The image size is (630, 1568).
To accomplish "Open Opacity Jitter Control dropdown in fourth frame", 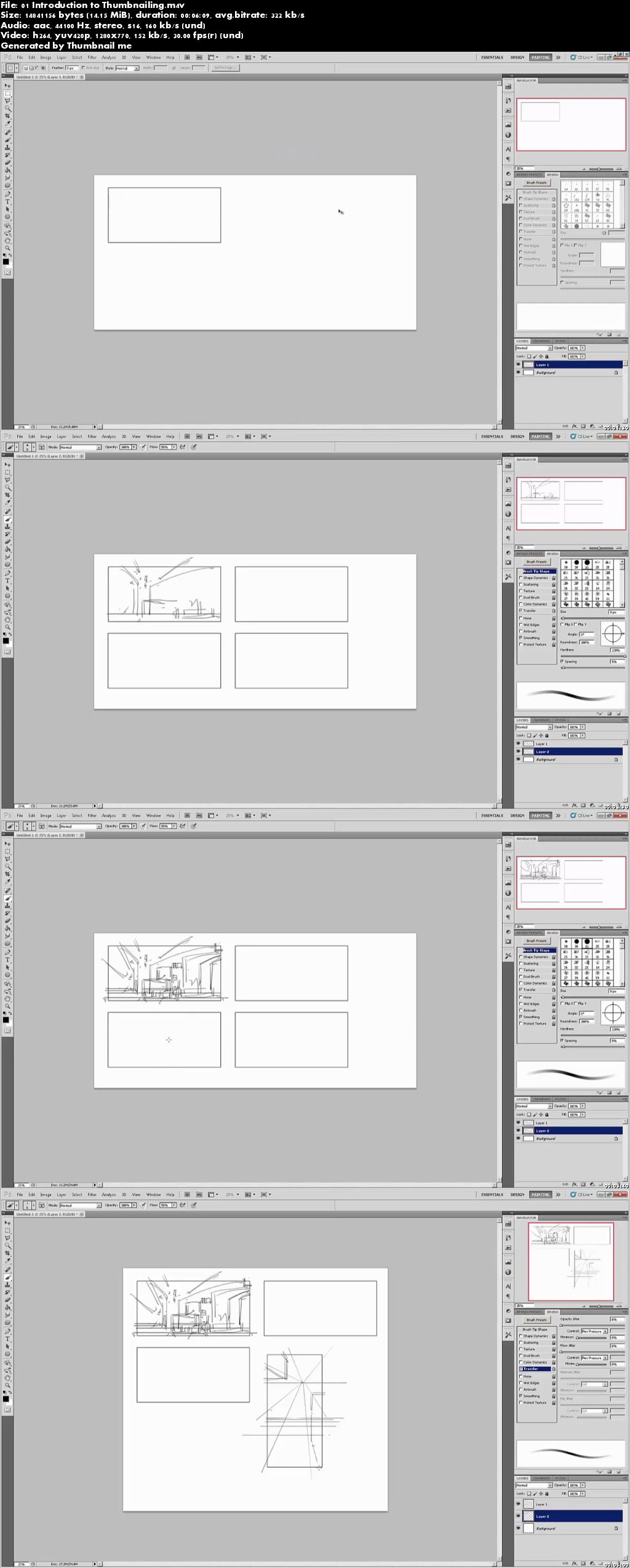I will pyautogui.click(x=594, y=1331).
